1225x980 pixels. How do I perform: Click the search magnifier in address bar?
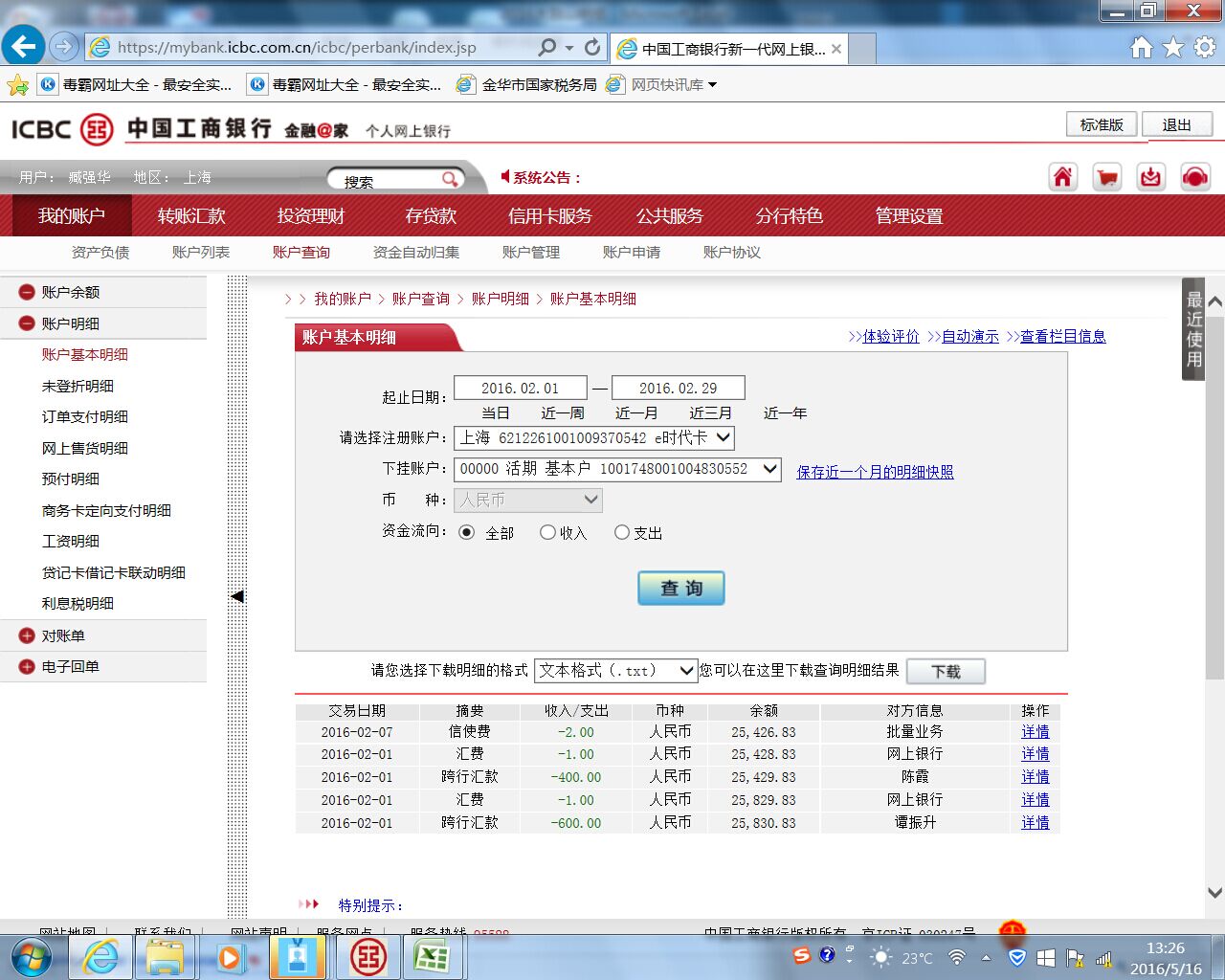547,47
